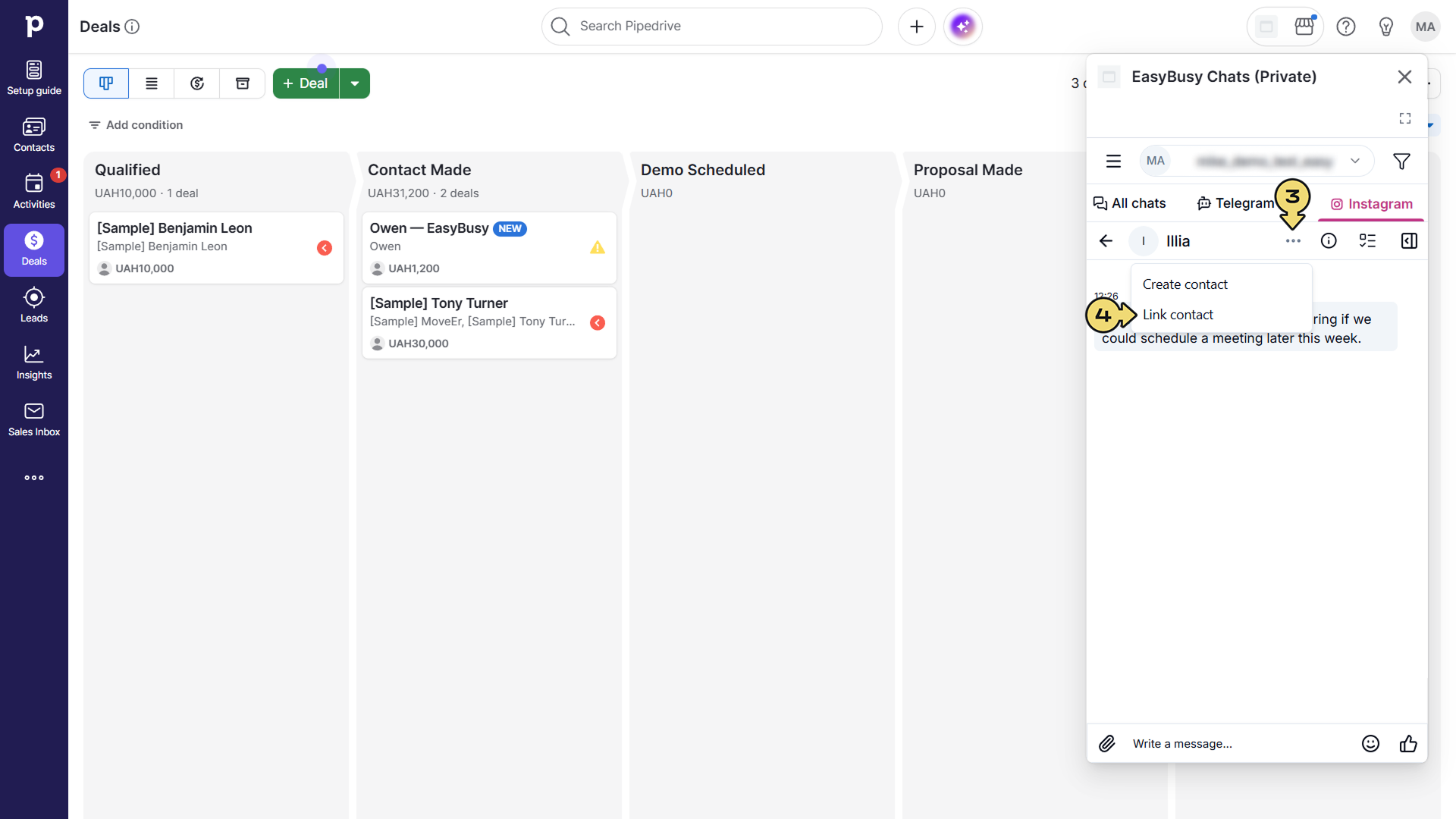This screenshot has height=819, width=1456.
Task: Switch to Instagram tab
Action: (x=1372, y=204)
